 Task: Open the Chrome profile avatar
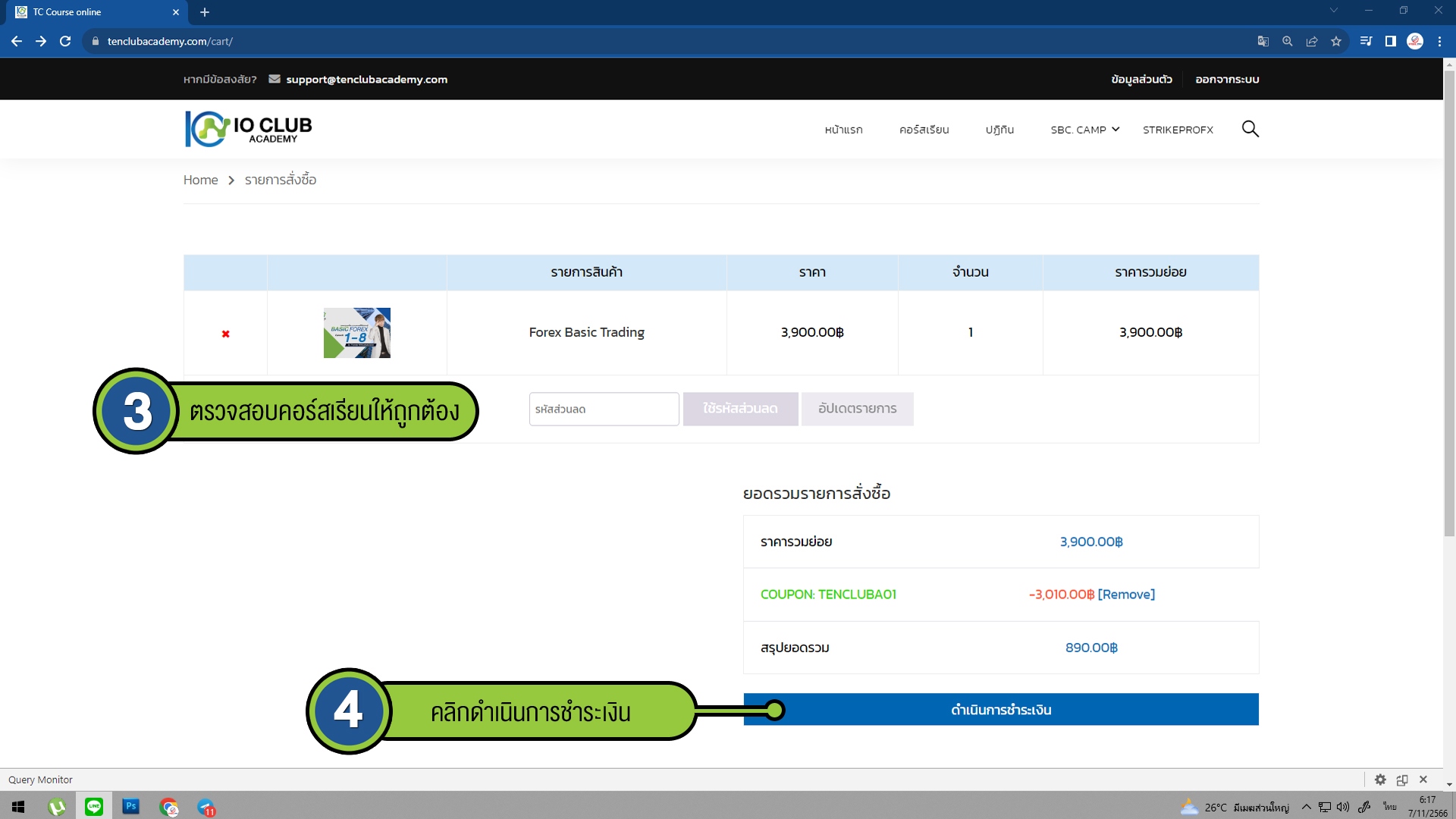(1415, 42)
